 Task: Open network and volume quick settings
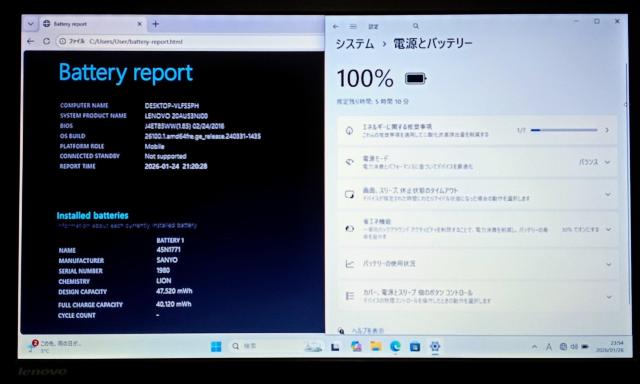pyautogui.click(x=569, y=347)
